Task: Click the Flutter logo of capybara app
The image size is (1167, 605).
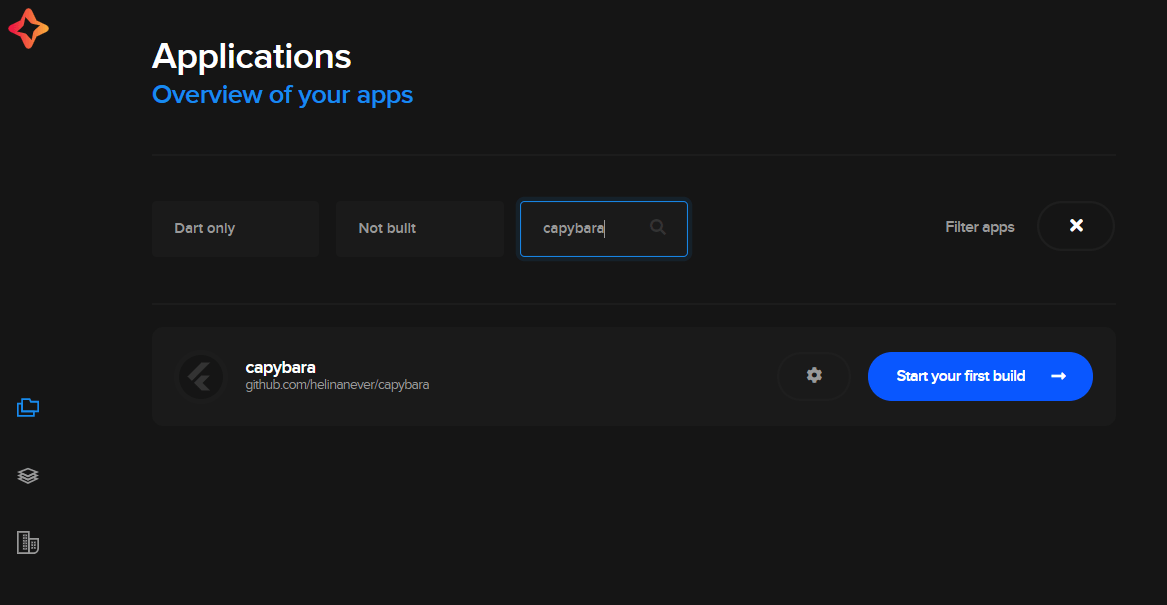Action: (201, 377)
